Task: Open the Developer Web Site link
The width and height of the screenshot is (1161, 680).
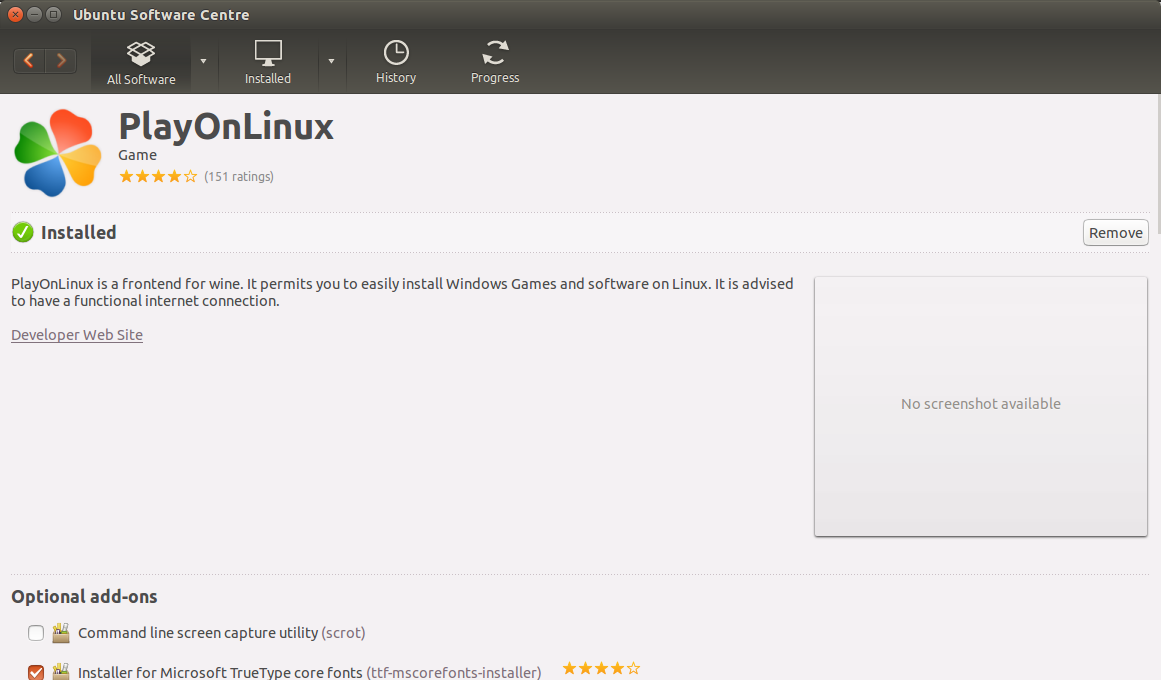Action: click(77, 335)
